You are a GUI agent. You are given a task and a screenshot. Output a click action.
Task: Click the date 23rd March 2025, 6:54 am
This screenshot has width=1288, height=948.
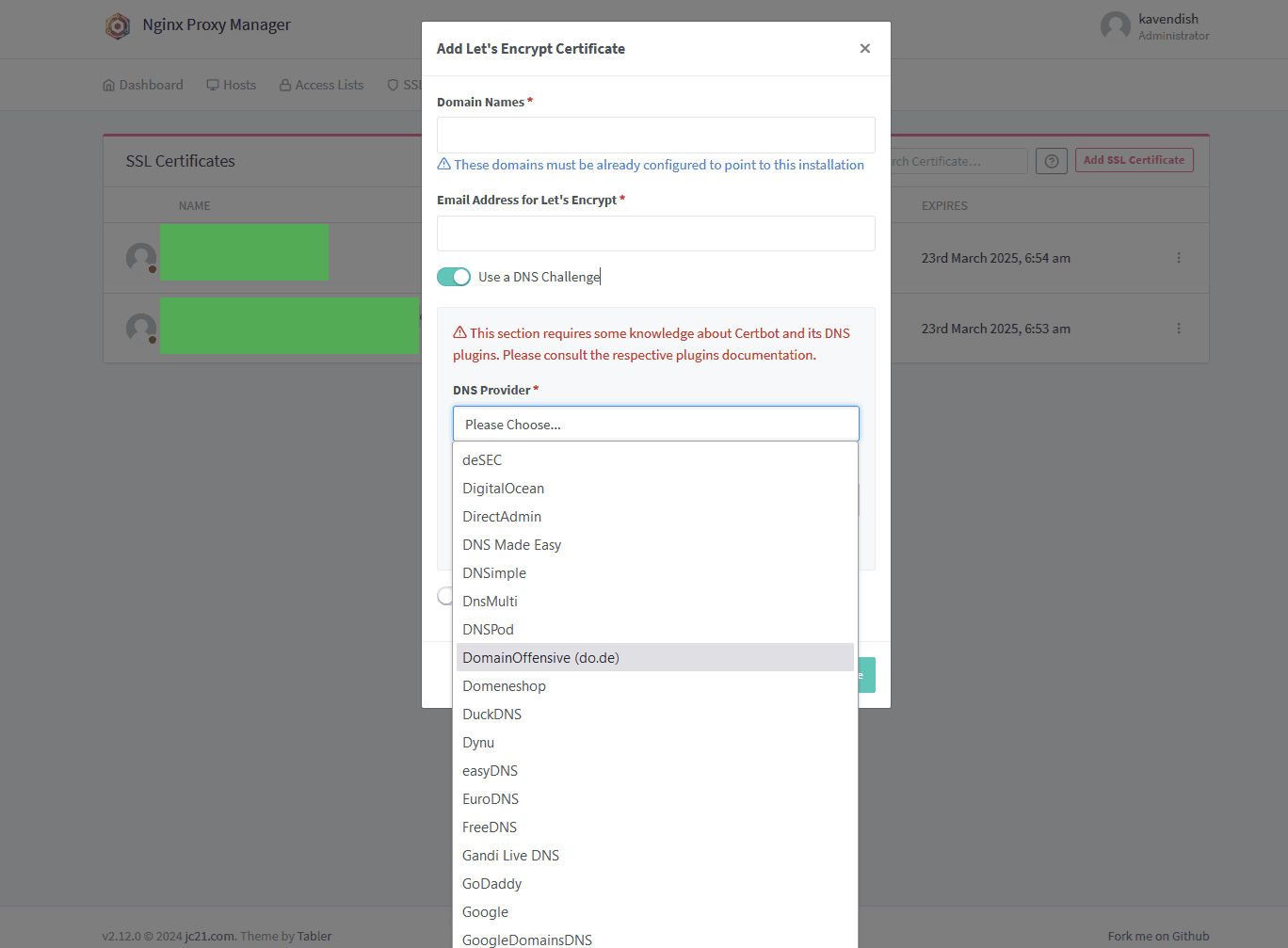pos(996,258)
